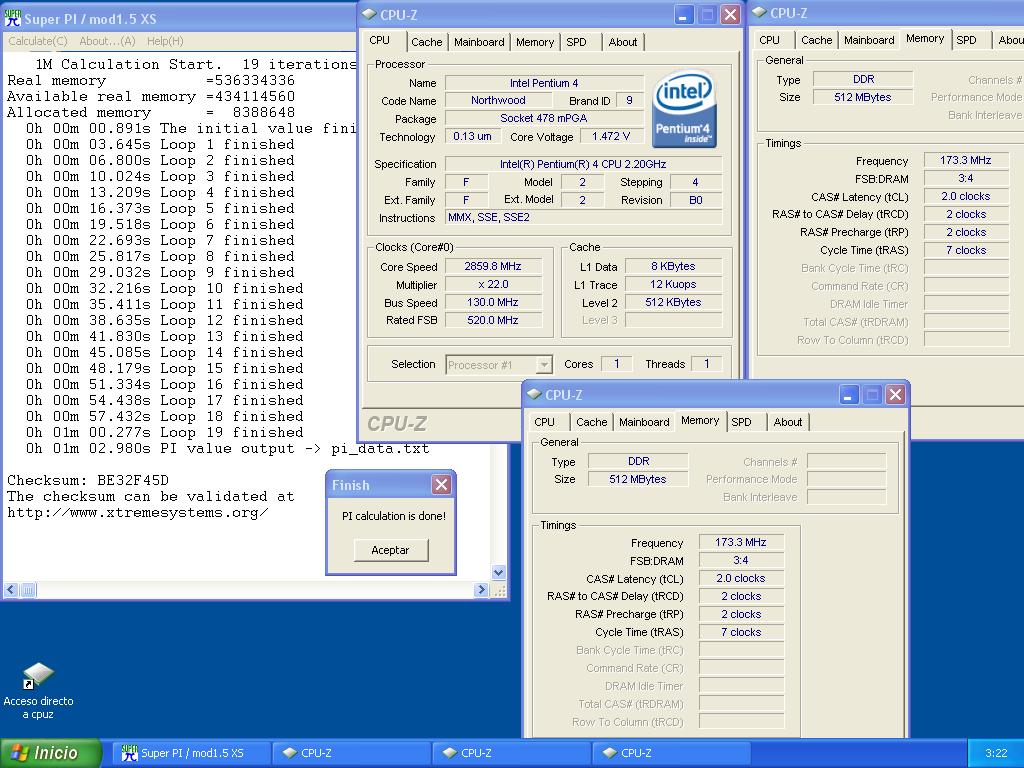The width and height of the screenshot is (1024, 768).
Task: Open the Help menu in Super PI
Action: click(x=165, y=41)
